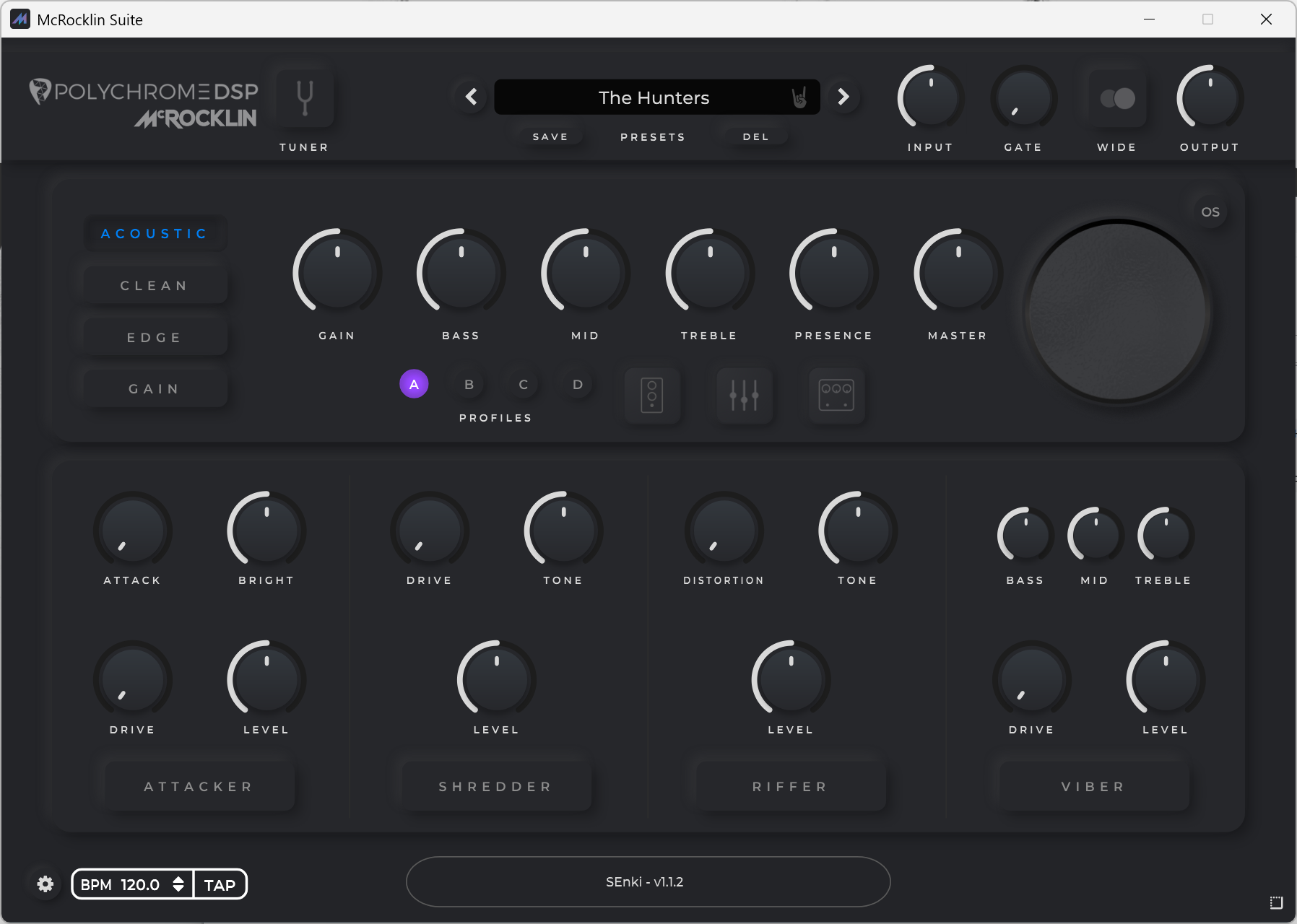Save the current preset
The height and width of the screenshot is (924, 1297).
[550, 136]
